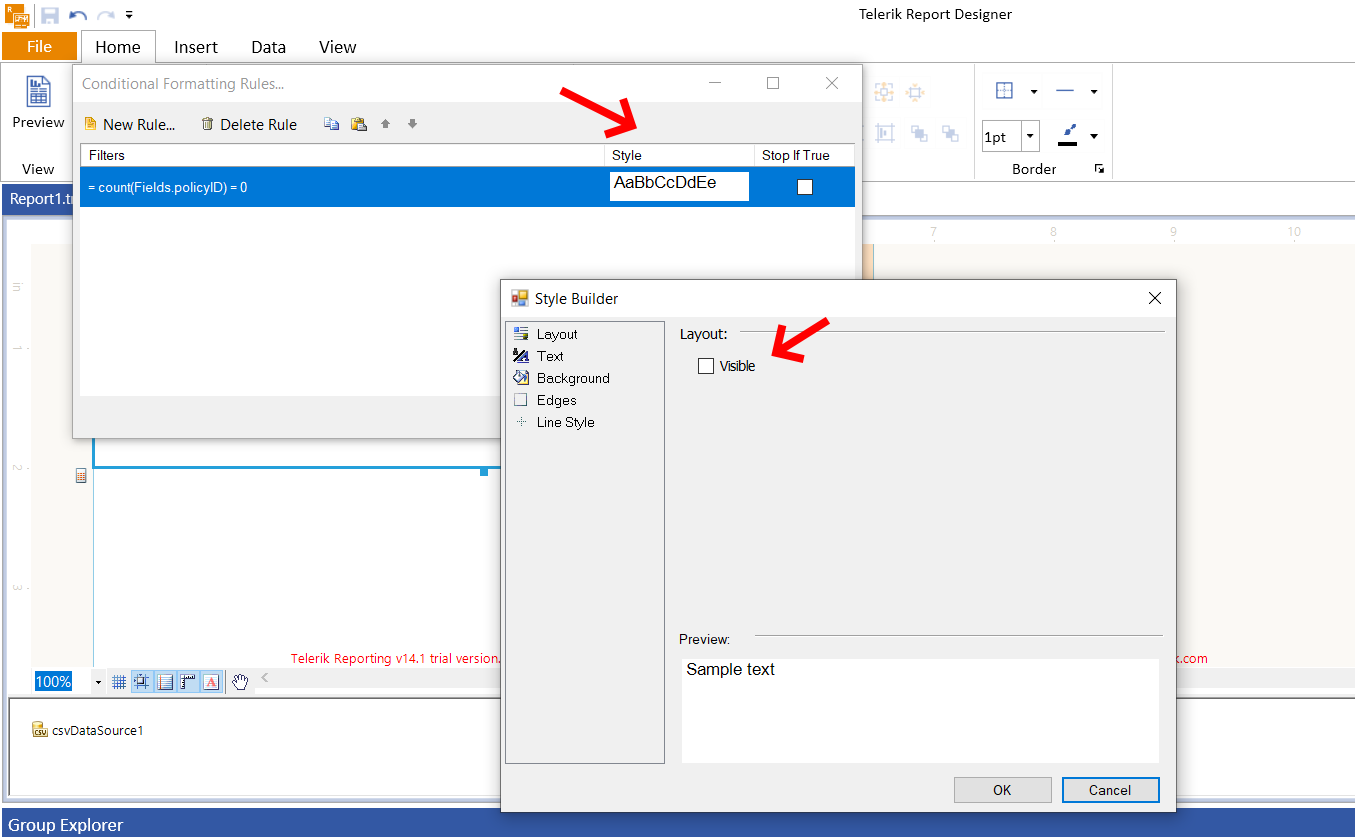Viewport: 1355px width, 837px height.
Task: Click the border line style icon
Action: point(1065,91)
